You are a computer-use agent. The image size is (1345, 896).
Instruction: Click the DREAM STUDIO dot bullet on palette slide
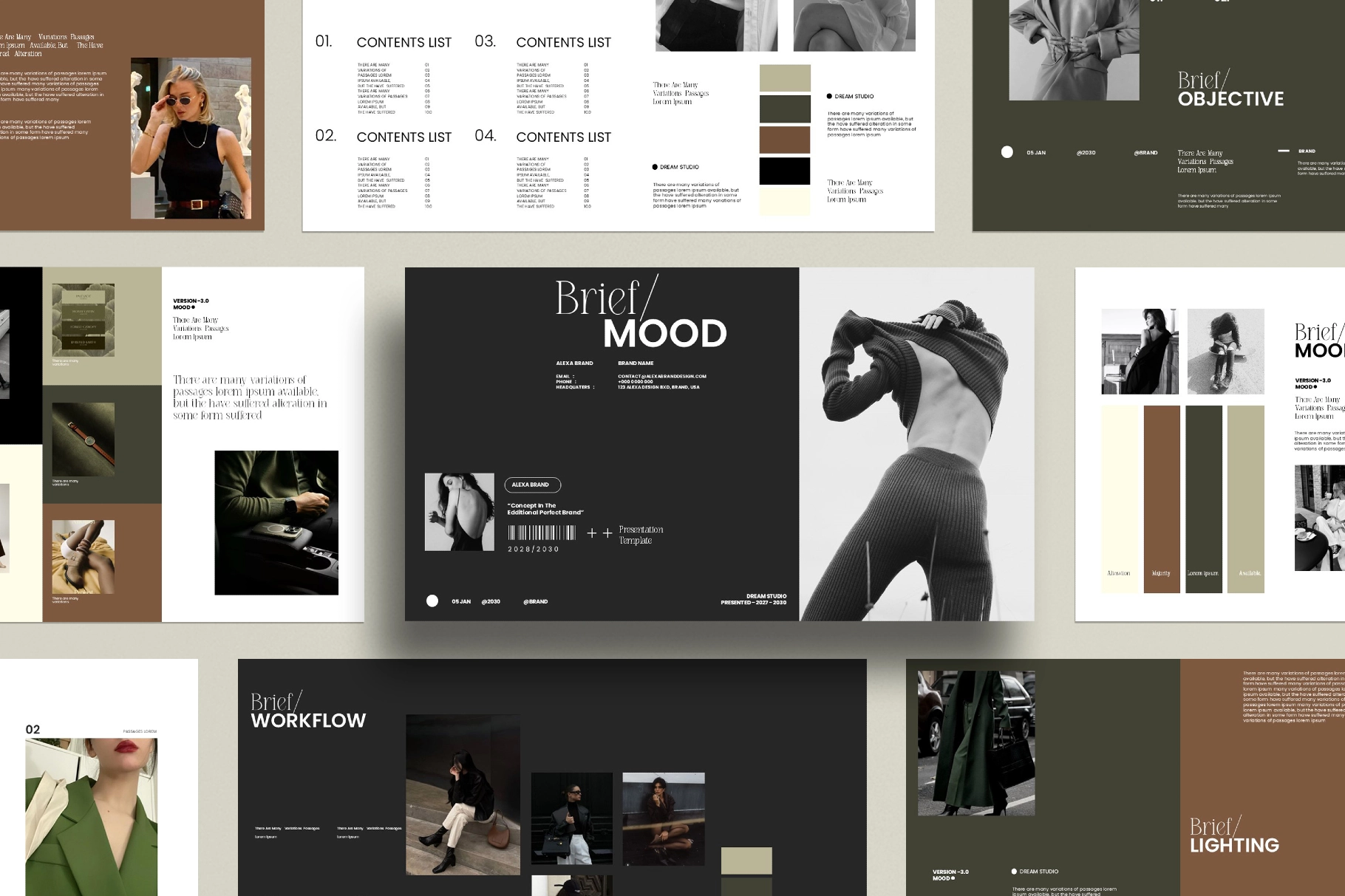coord(656,166)
